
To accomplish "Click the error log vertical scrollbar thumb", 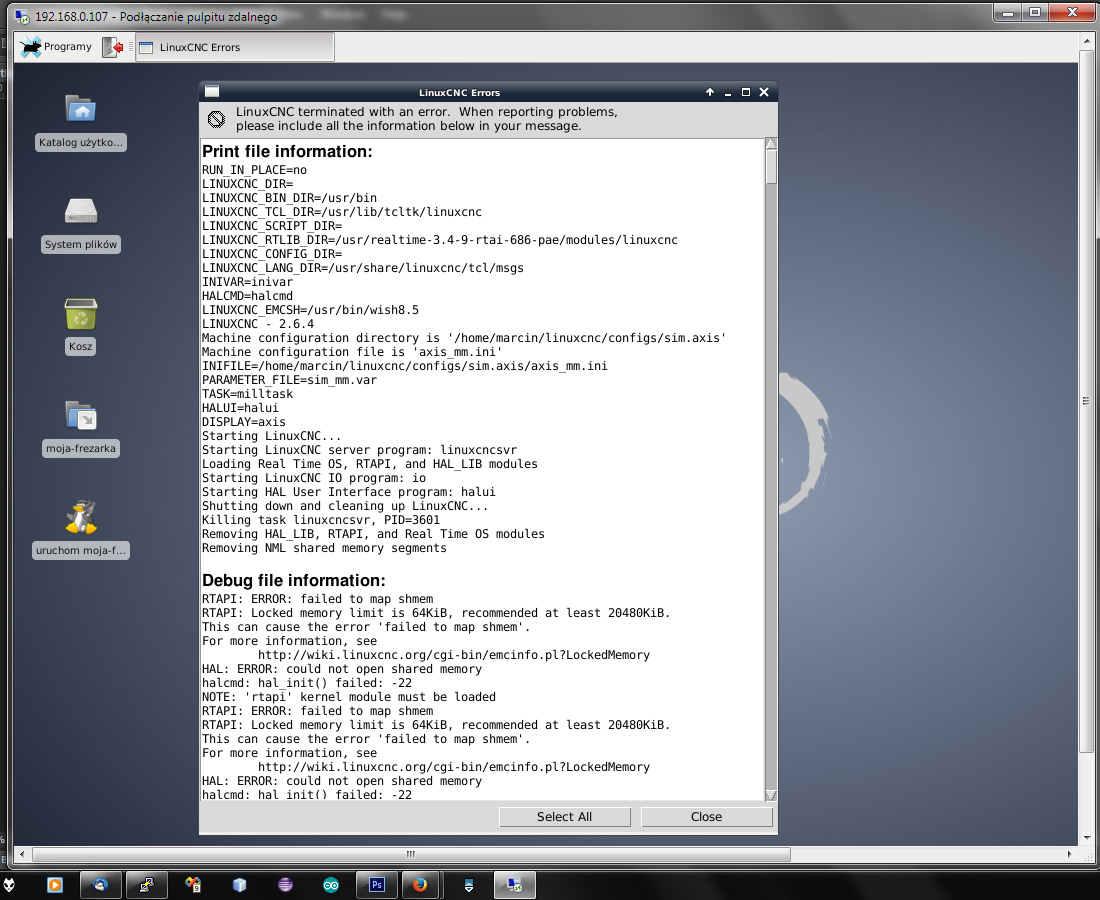I will click(x=771, y=167).
